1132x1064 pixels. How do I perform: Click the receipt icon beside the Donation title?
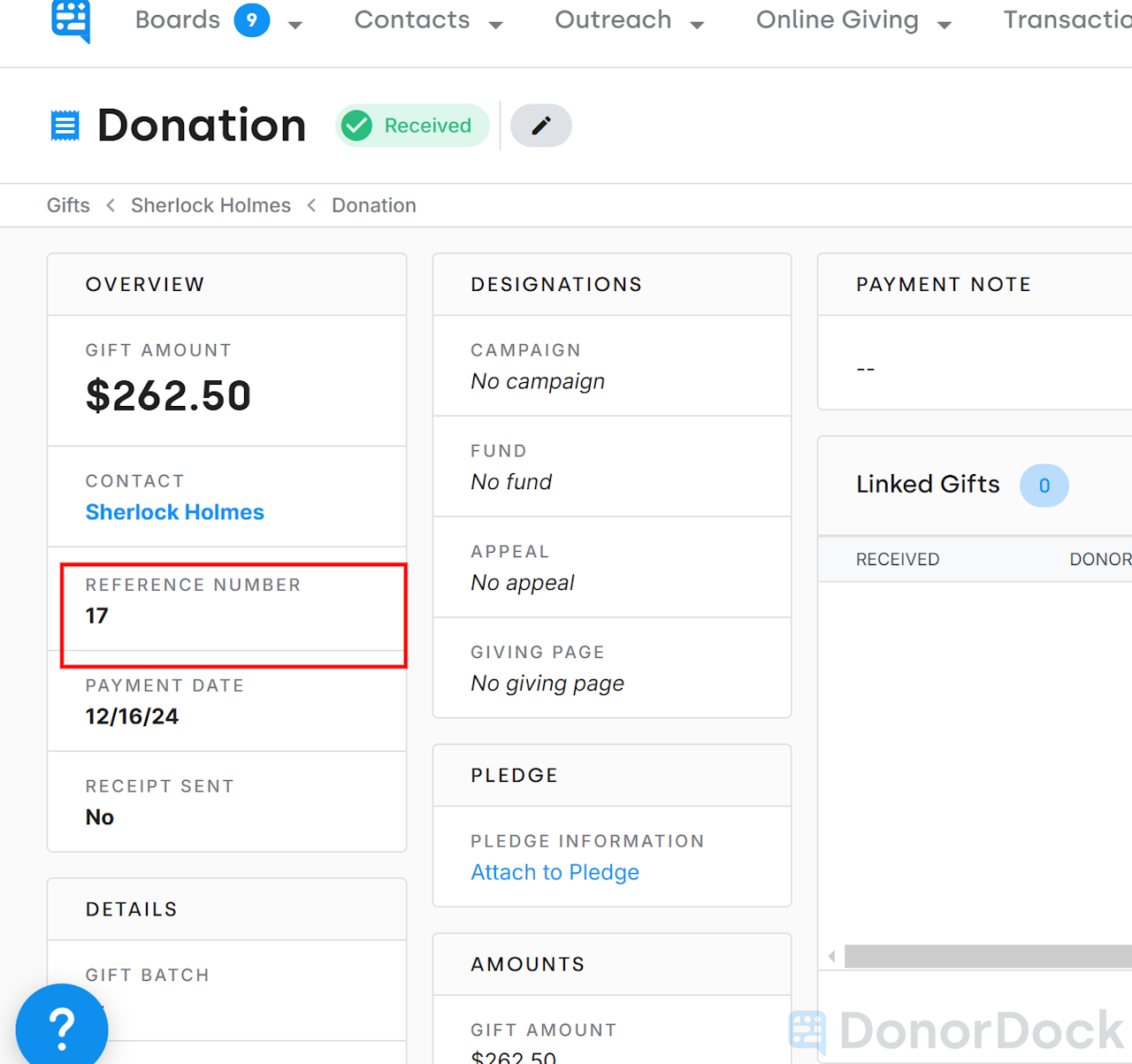65,125
